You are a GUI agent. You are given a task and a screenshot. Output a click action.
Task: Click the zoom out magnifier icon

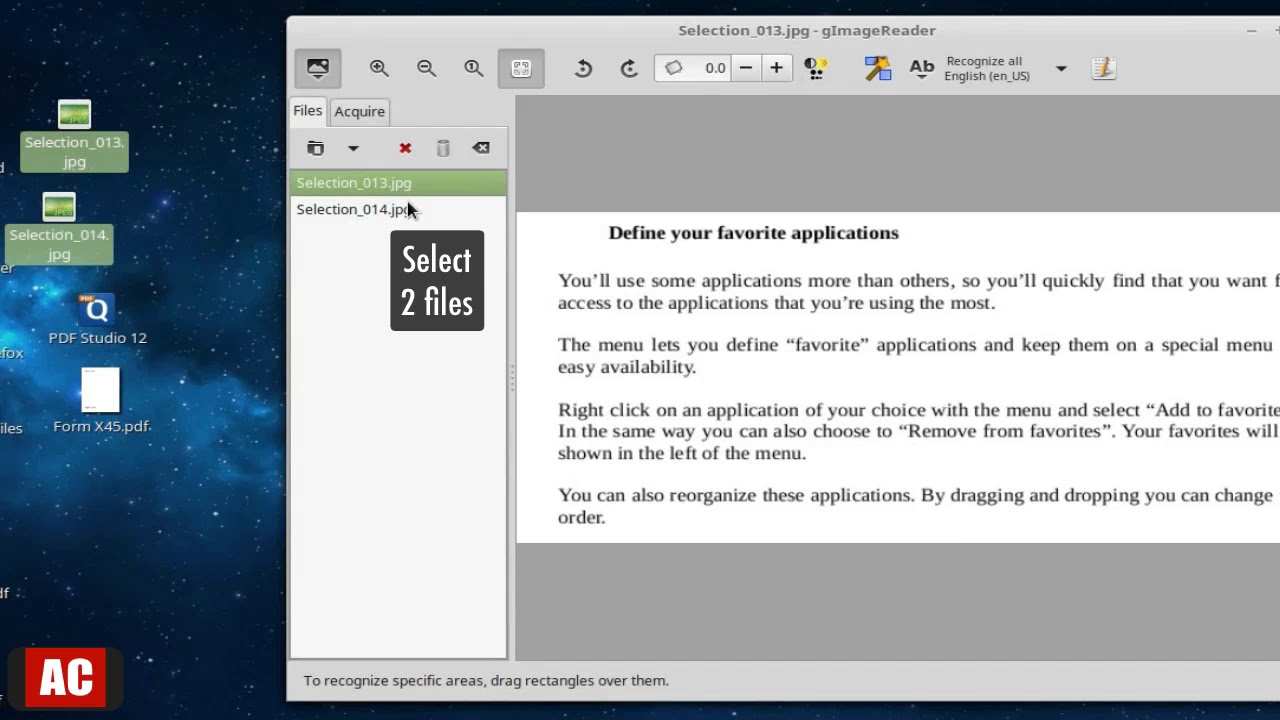point(426,68)
